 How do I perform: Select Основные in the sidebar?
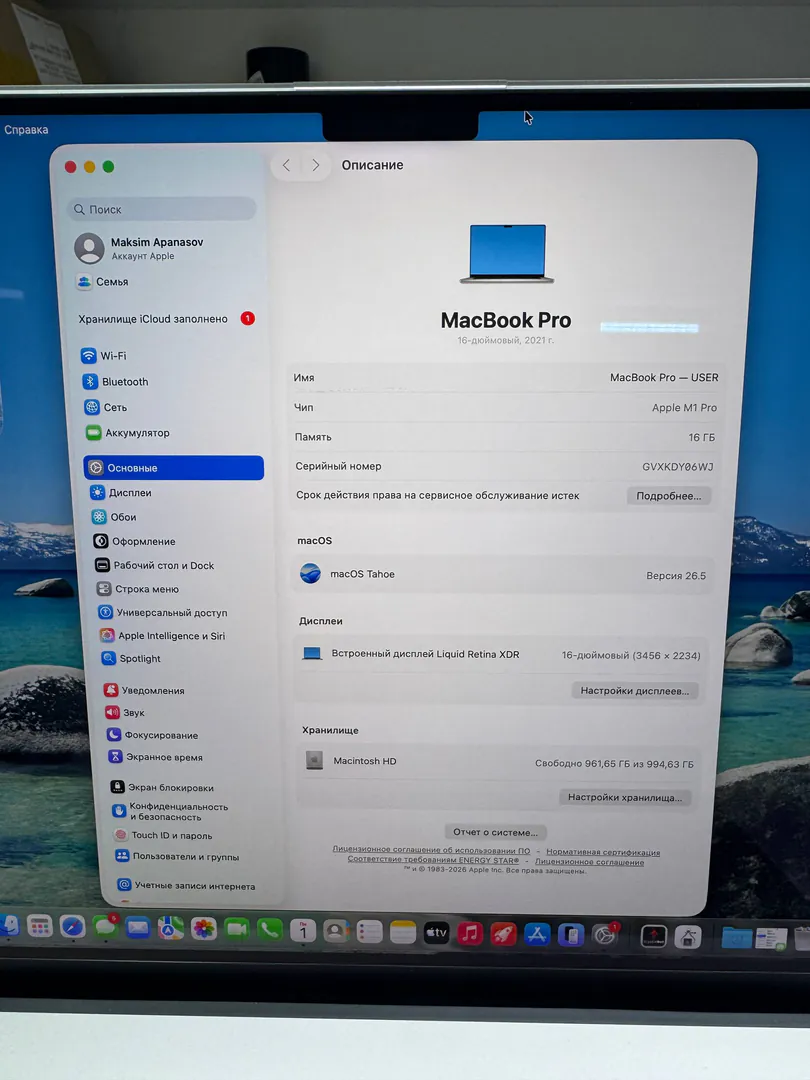[174, 468]
